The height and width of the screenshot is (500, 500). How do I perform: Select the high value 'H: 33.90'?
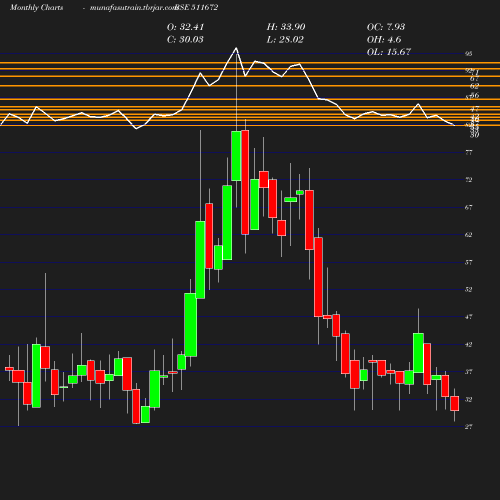coord(286,27)
